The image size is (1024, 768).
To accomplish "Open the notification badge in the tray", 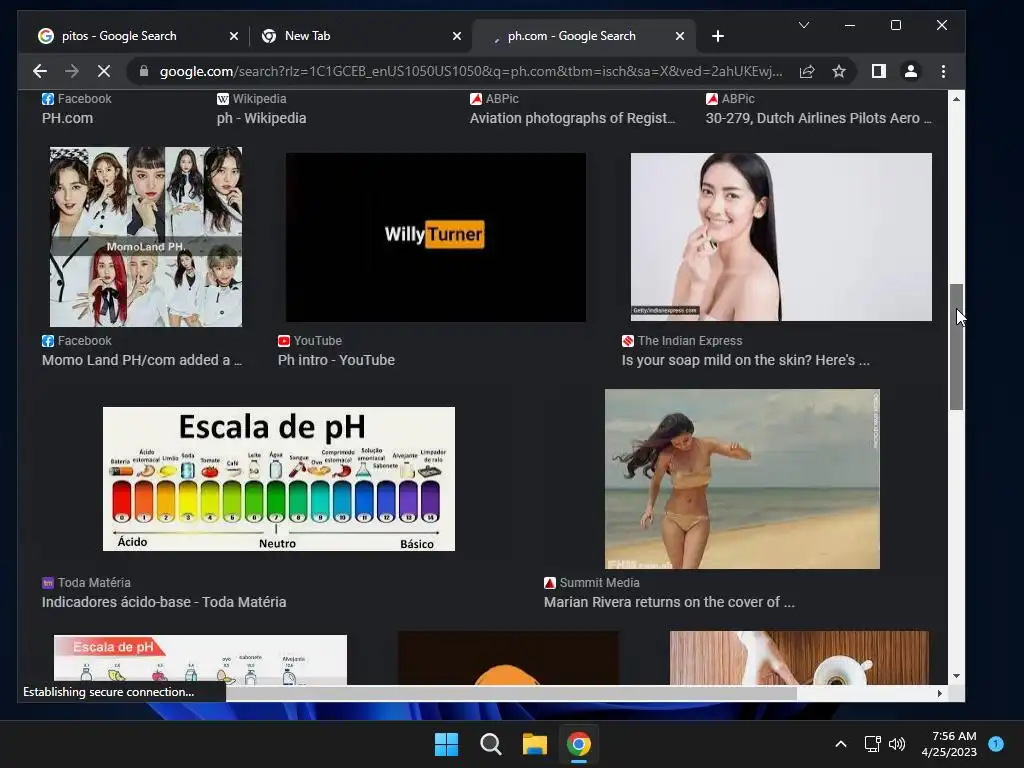I will pyautogui.click(x=996, y=743).
